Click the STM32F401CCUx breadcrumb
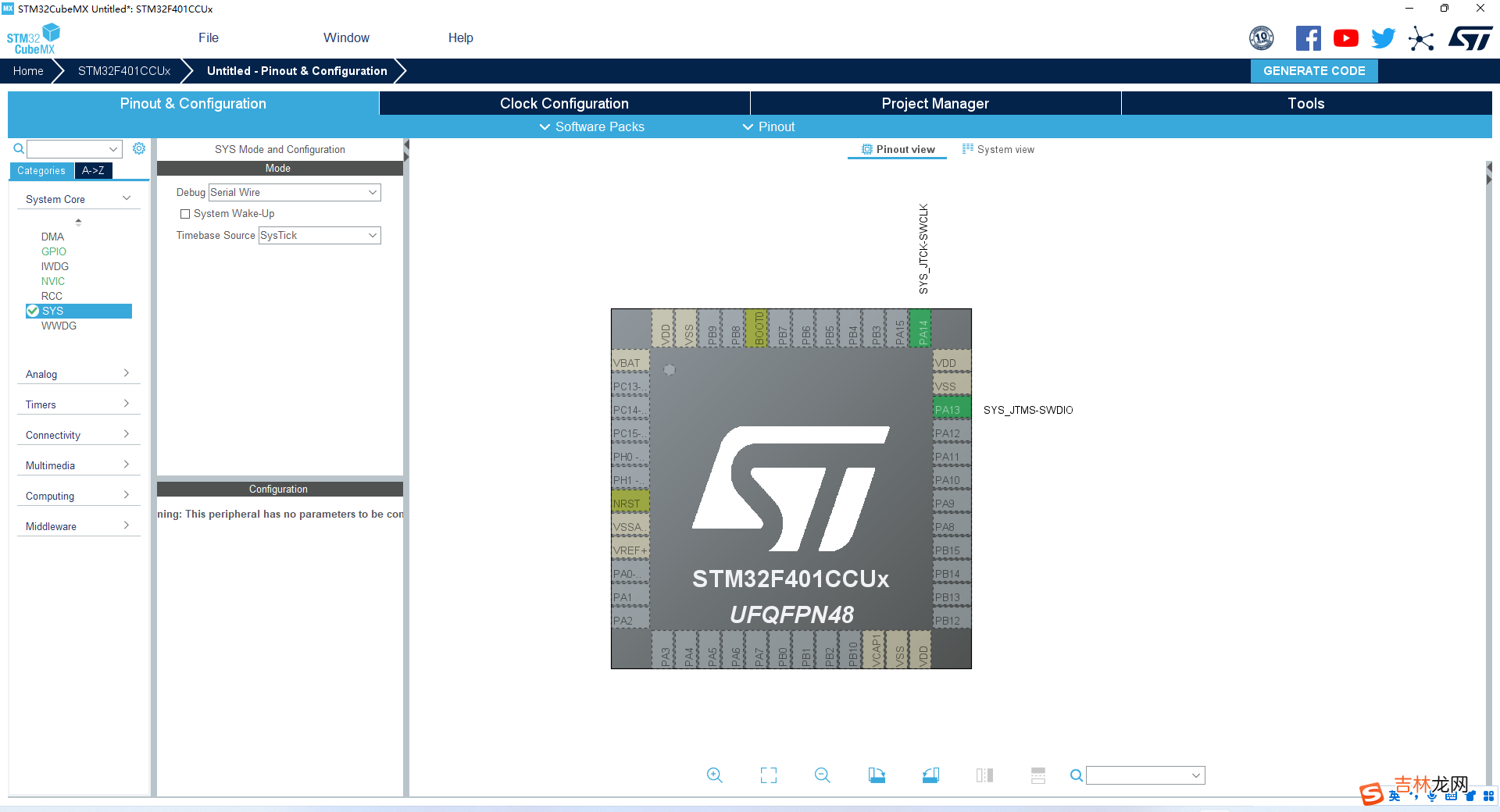This screenshot has height=812, width=1500. coord(124,71)
